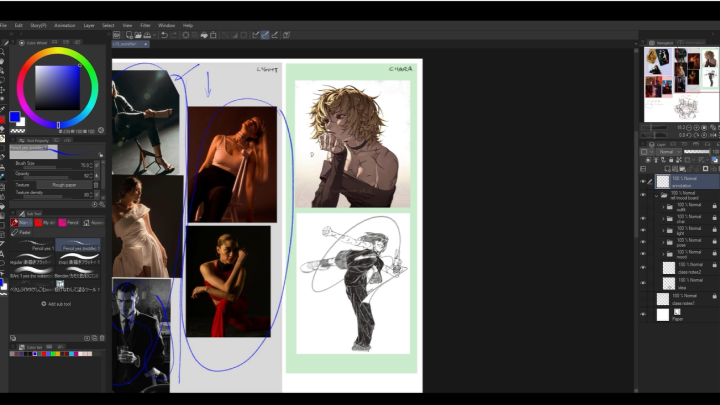This screenshot has width=720, height=405.
Task: Toggle visibility of the char folder
Action: coord(643,219)
